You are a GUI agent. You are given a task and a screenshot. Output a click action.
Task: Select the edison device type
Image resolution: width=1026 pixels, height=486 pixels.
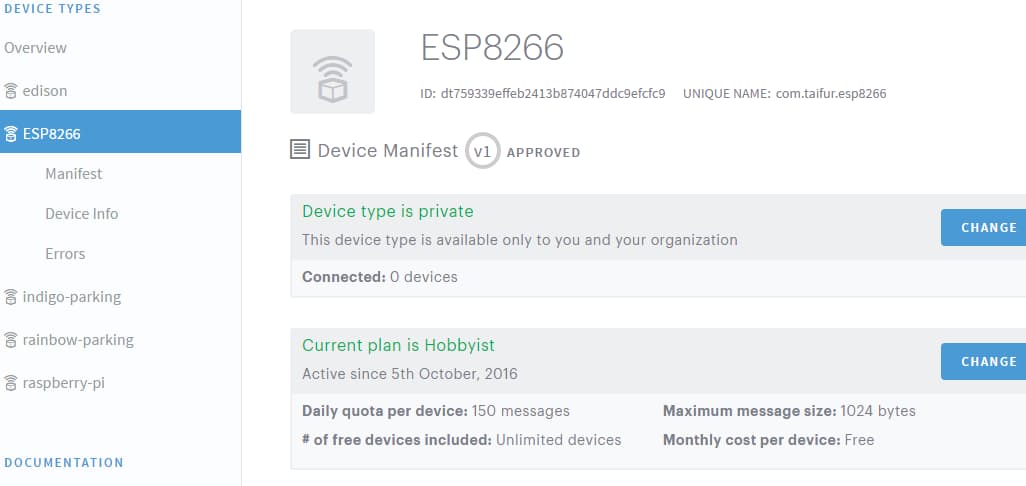click(44, 91)
